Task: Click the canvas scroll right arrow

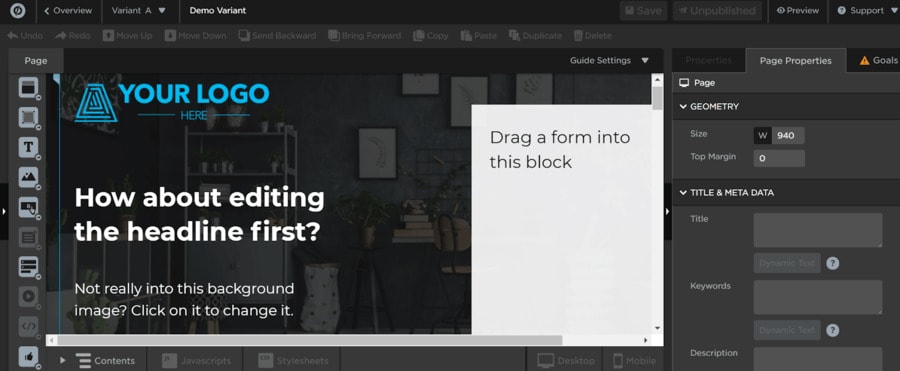Action: (x=646, y=341)
